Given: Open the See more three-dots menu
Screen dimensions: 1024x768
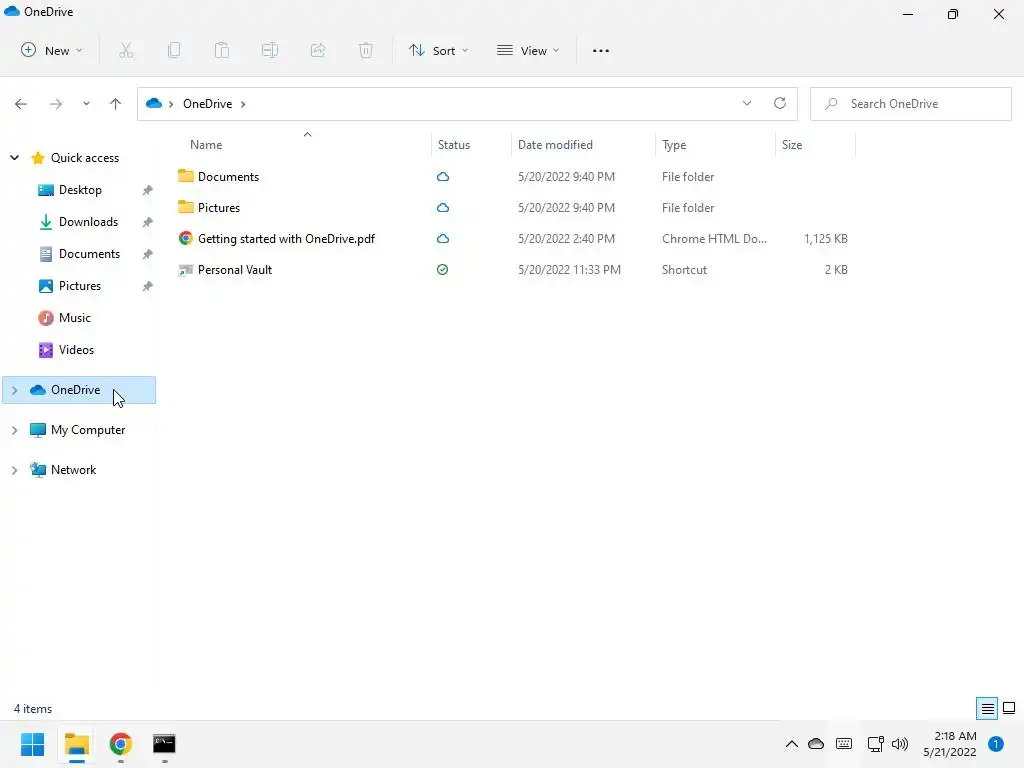Looking at the screenshot, I should (601, 50).
